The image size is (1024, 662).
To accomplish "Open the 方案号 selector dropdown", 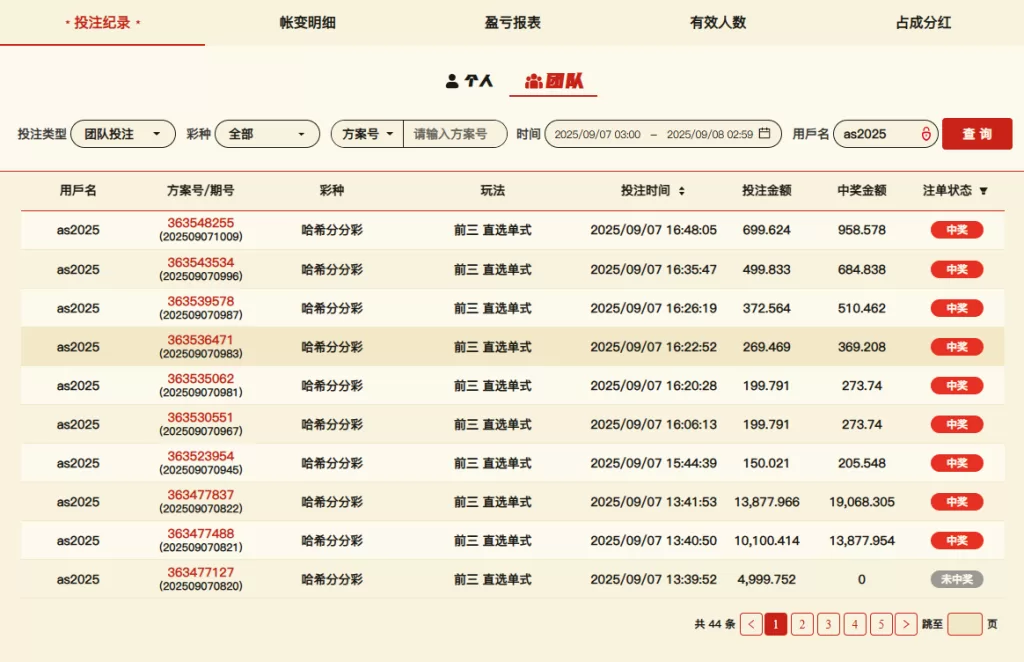I will 367,134.
